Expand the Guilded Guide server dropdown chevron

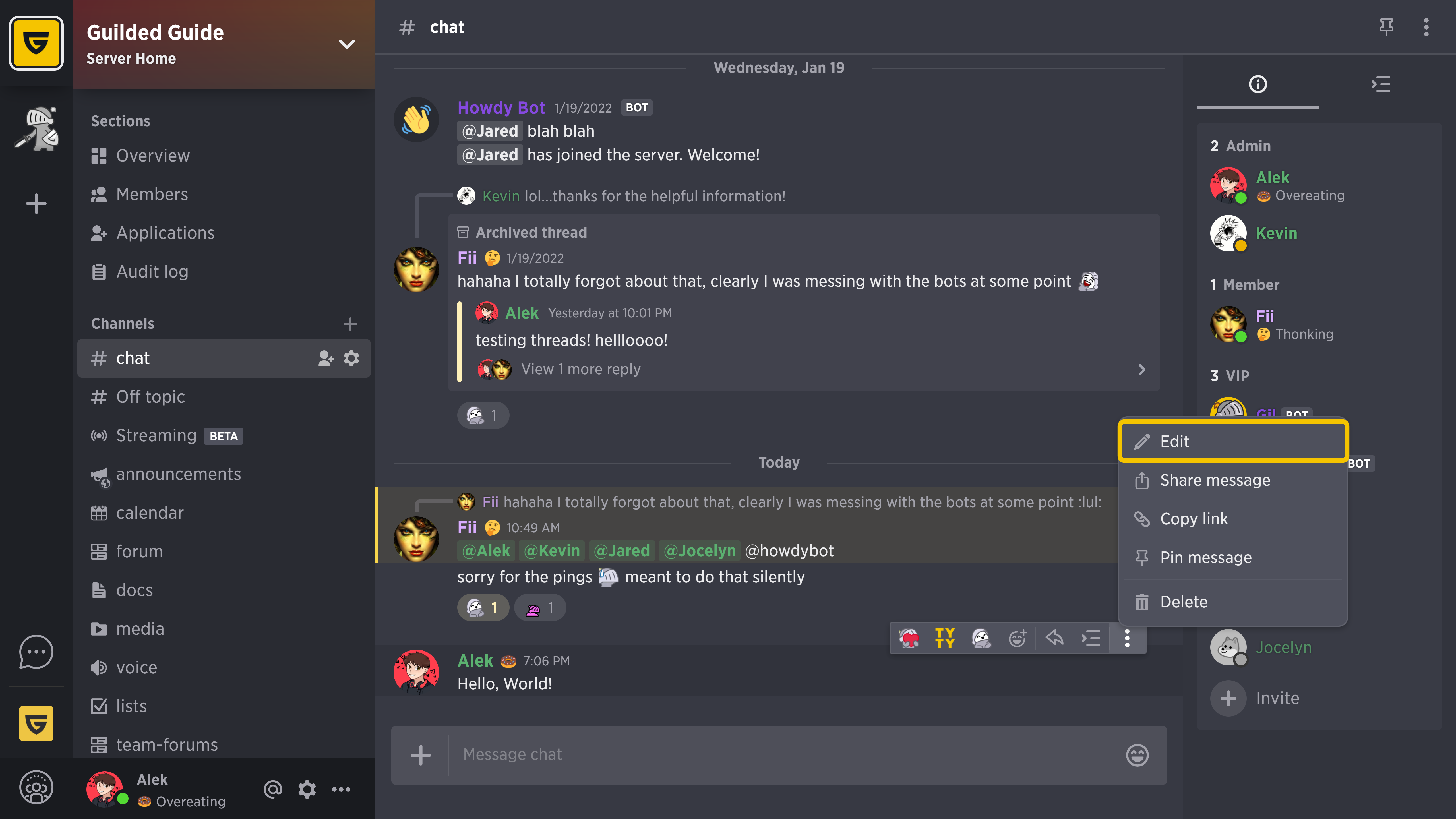[x=346, y=44]
